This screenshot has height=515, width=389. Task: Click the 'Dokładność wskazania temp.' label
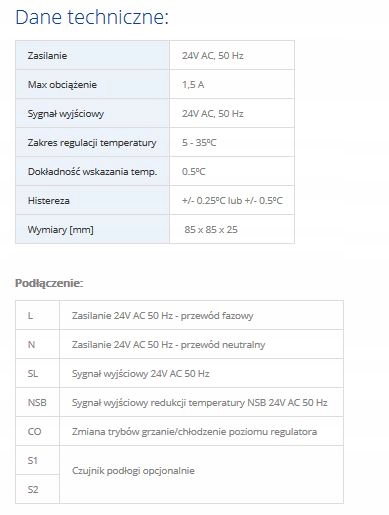click(x=92, y=172)
